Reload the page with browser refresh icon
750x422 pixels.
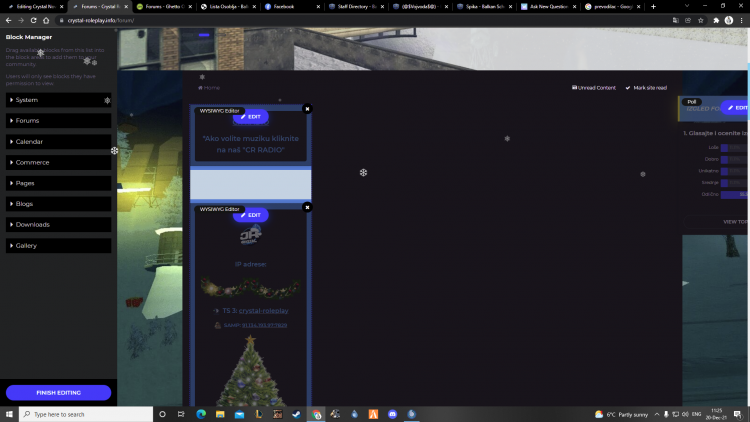pos(32,20)
